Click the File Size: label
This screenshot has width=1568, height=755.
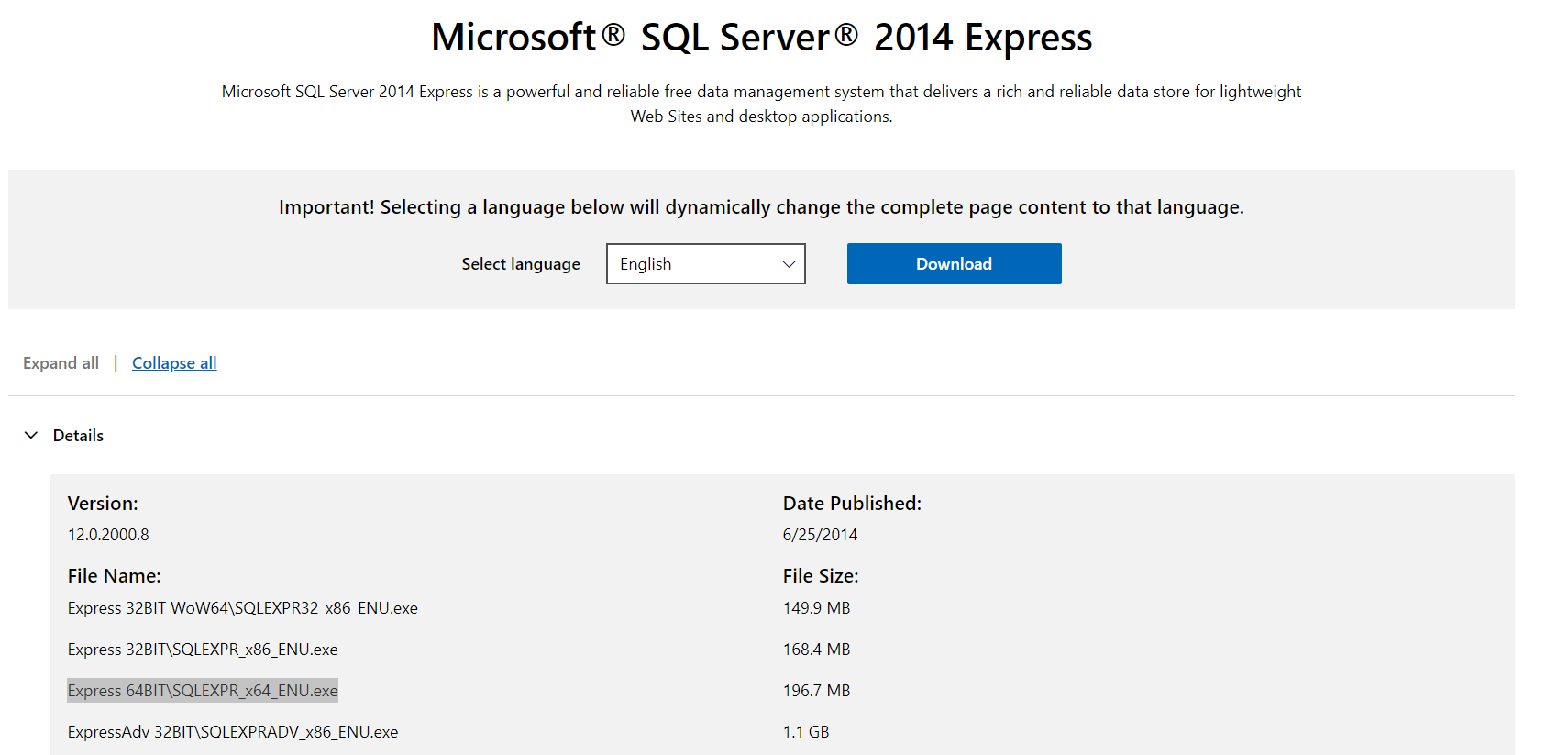pyautogui.click(x=821, y=576)
